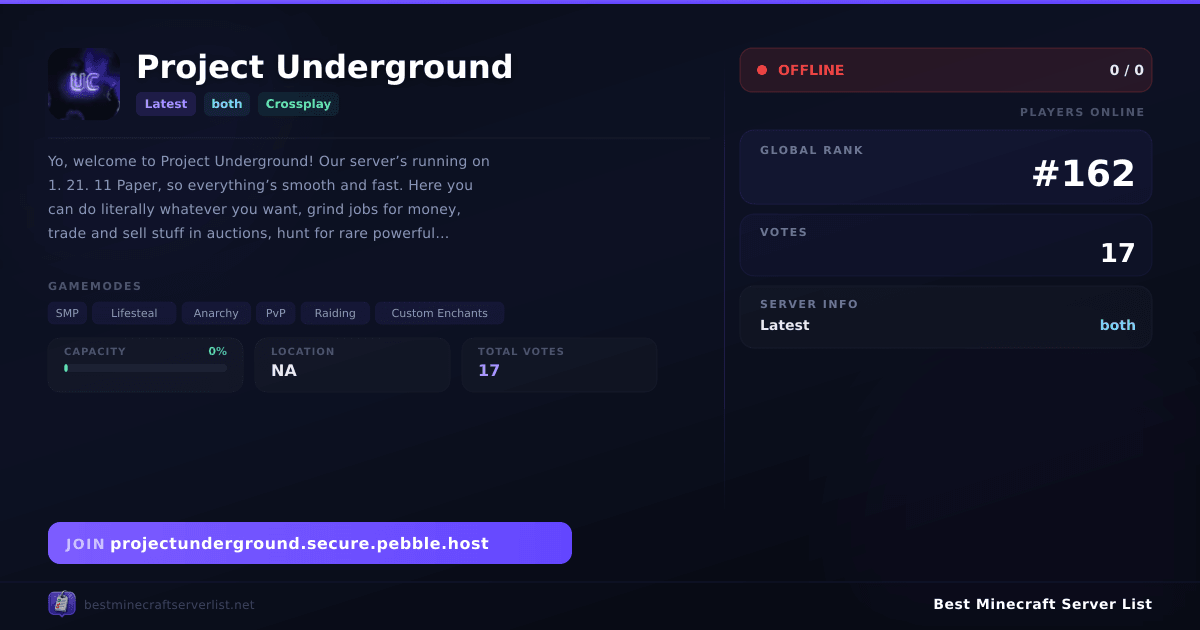Viewport: 1200px width, 630px height.
Task: Click the Lifesteal gamemode tag
Action: 134,313
